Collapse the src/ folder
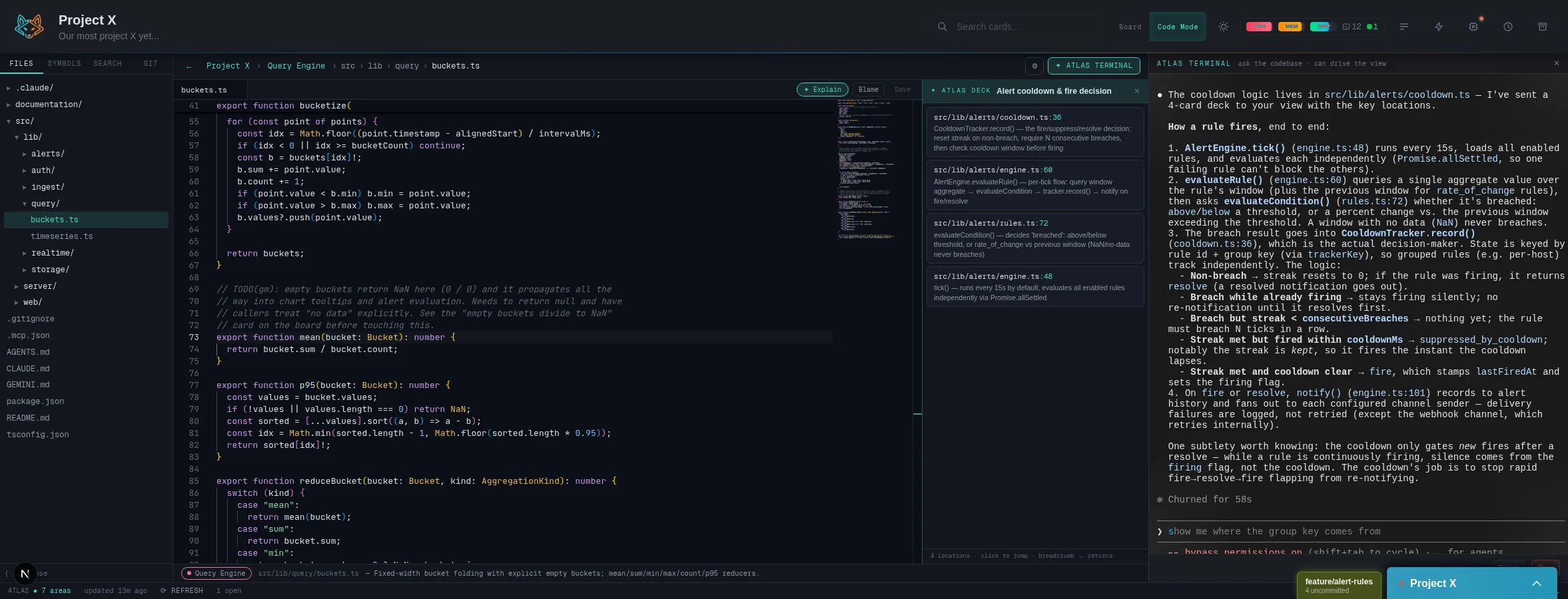 pos(87,121)
